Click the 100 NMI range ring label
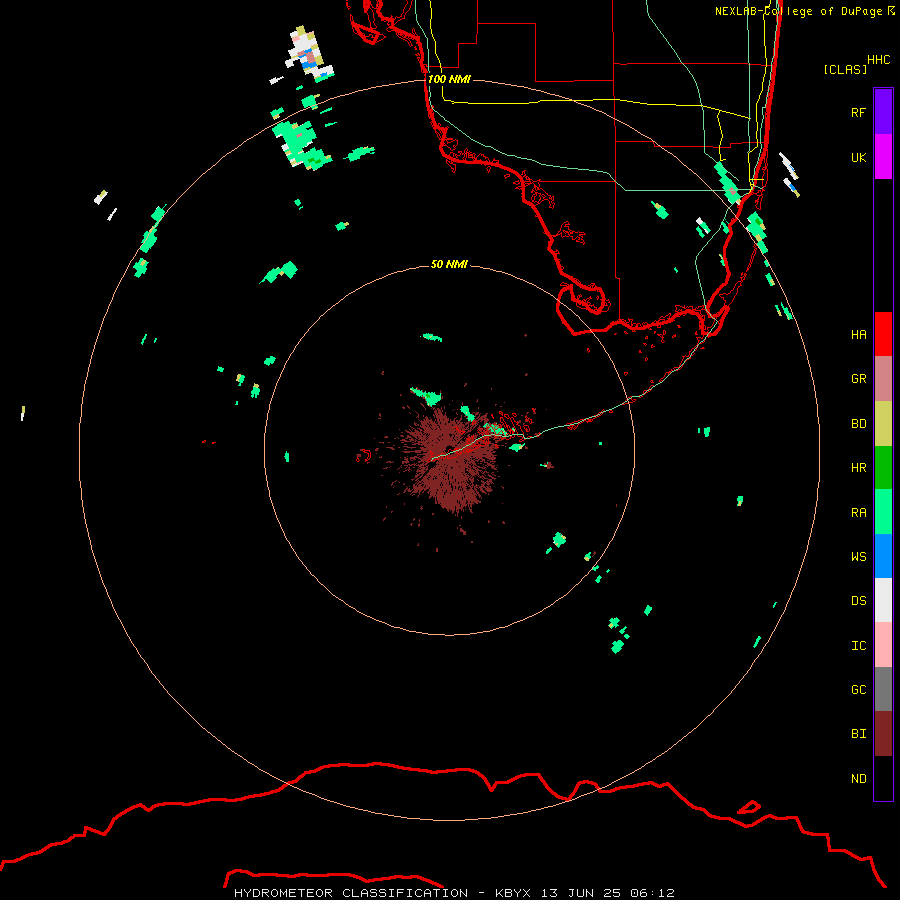Screen dimensions: 900x900 (449, 79)
